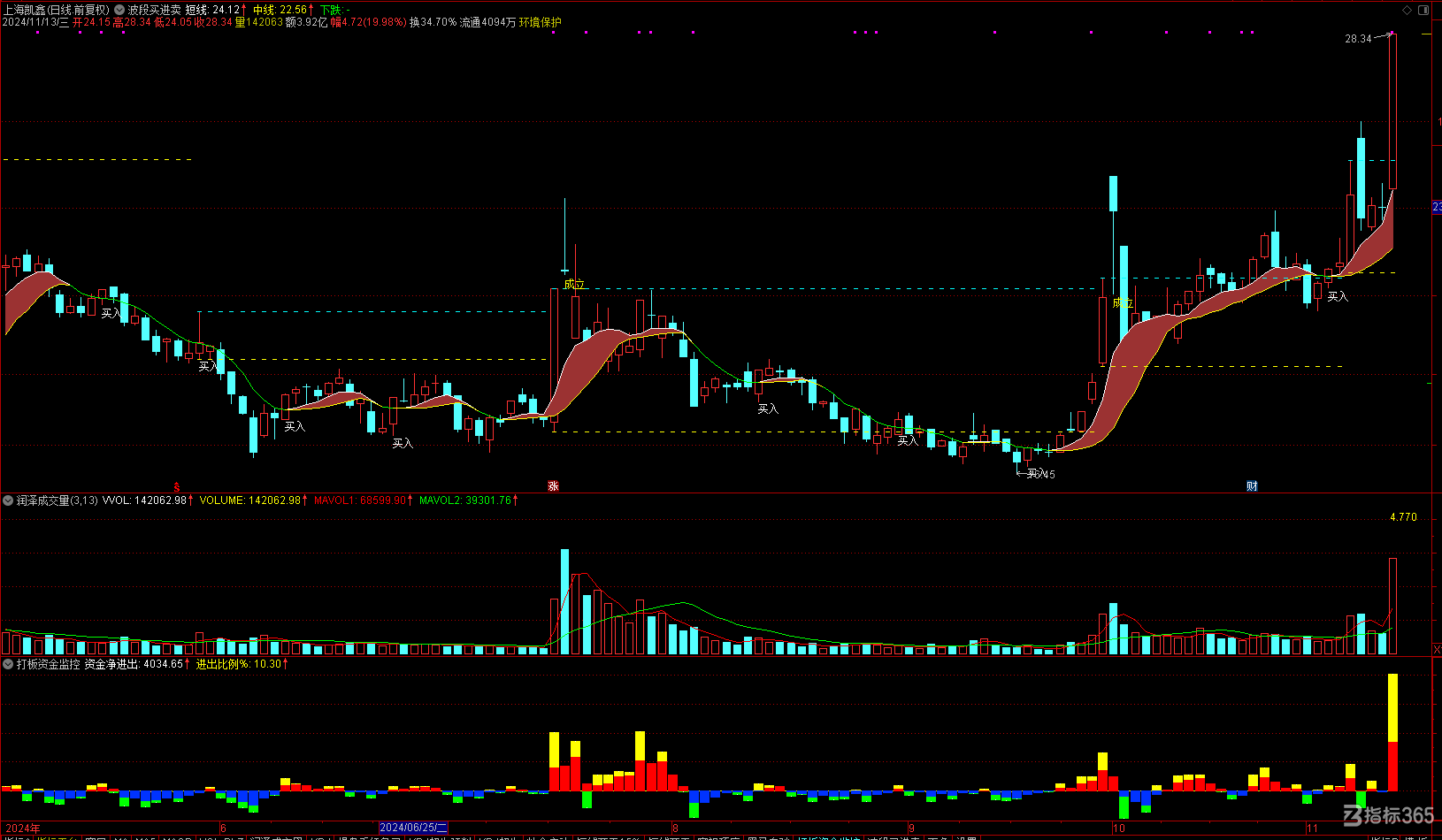Viewport: 1442px width, 840px height.
Task: Click the 2024年 year label on axis
Action: pyautogui.click(x=22, y=829)
